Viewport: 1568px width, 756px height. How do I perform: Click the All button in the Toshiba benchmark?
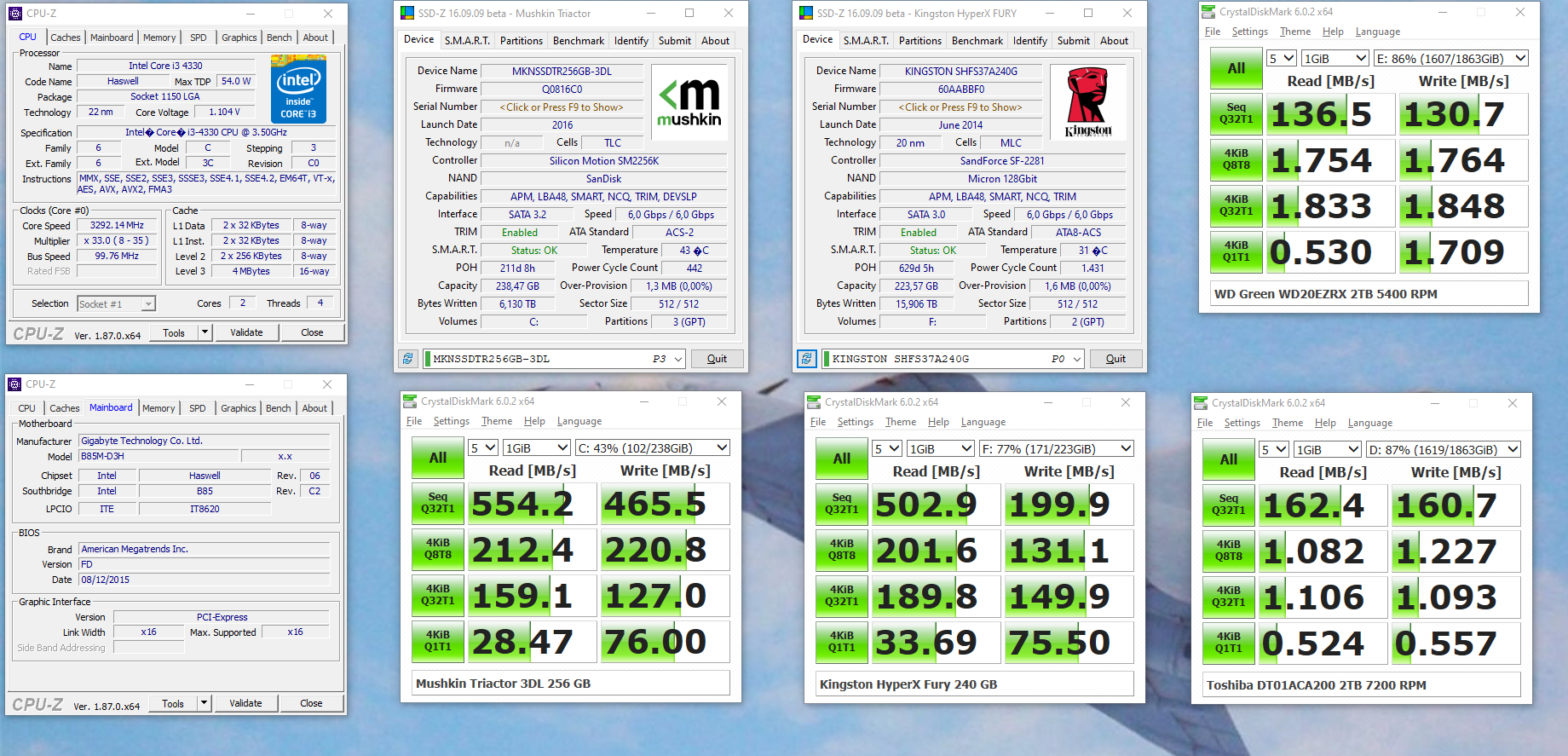pyautogui.click(x=1228, y=459)
